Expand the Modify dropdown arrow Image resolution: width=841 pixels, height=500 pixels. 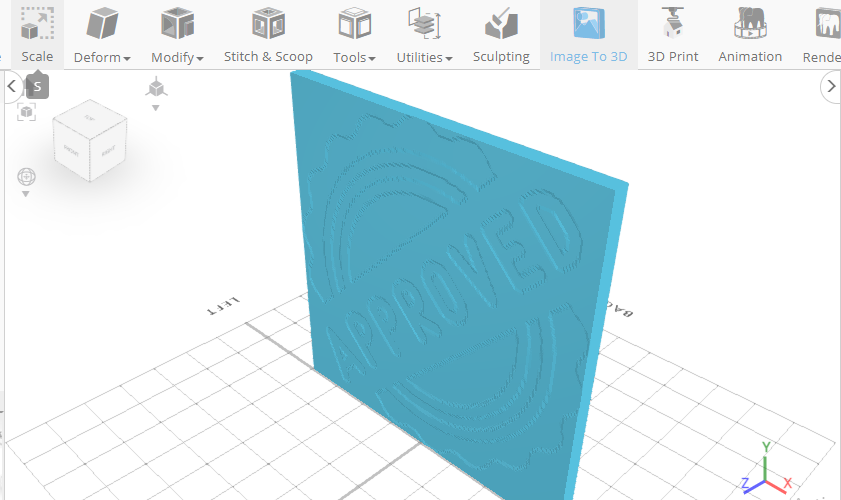(200, 58)
